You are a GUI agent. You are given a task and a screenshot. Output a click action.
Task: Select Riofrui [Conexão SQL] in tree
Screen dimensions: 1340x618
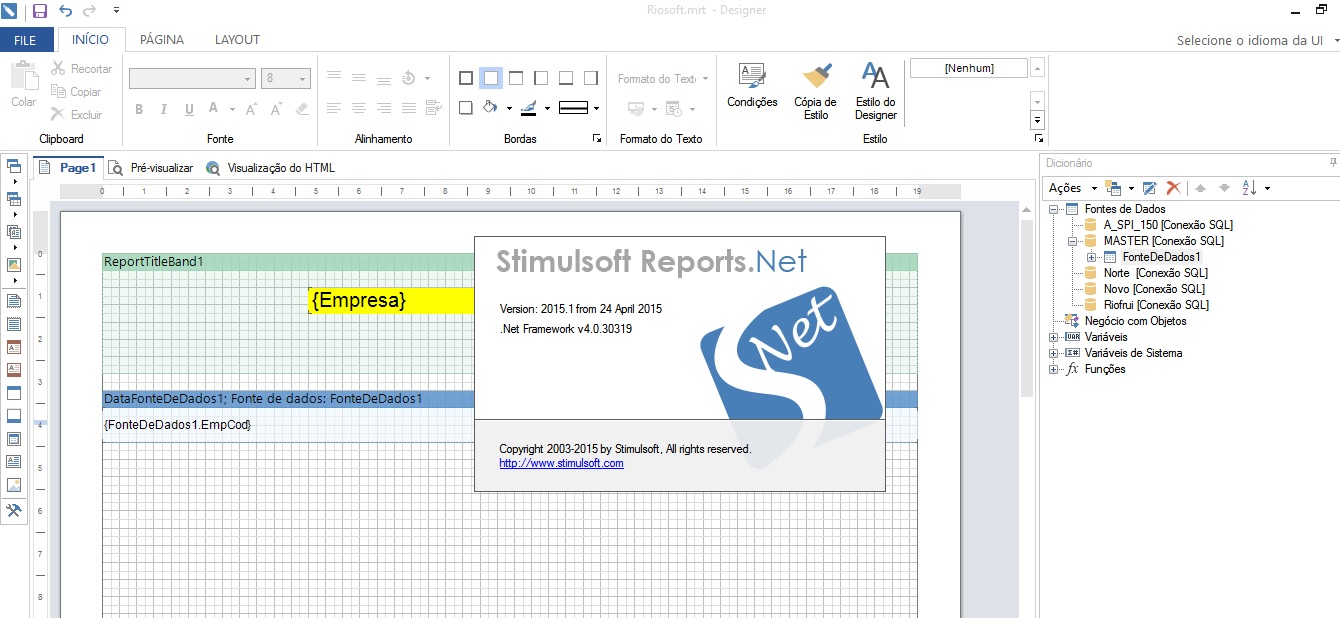[1156, 305]
